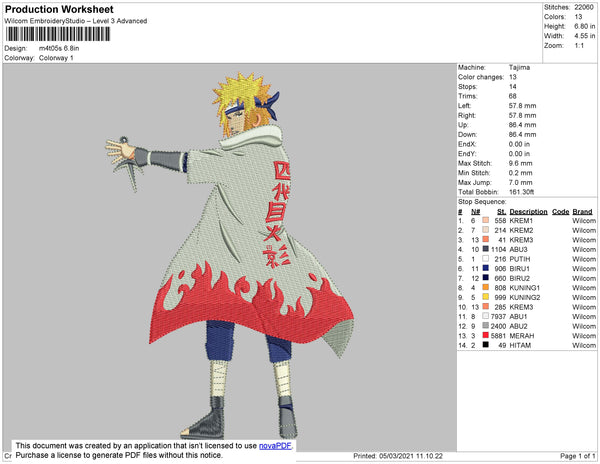Click the Production Worksheet title

tap(59, 9)
